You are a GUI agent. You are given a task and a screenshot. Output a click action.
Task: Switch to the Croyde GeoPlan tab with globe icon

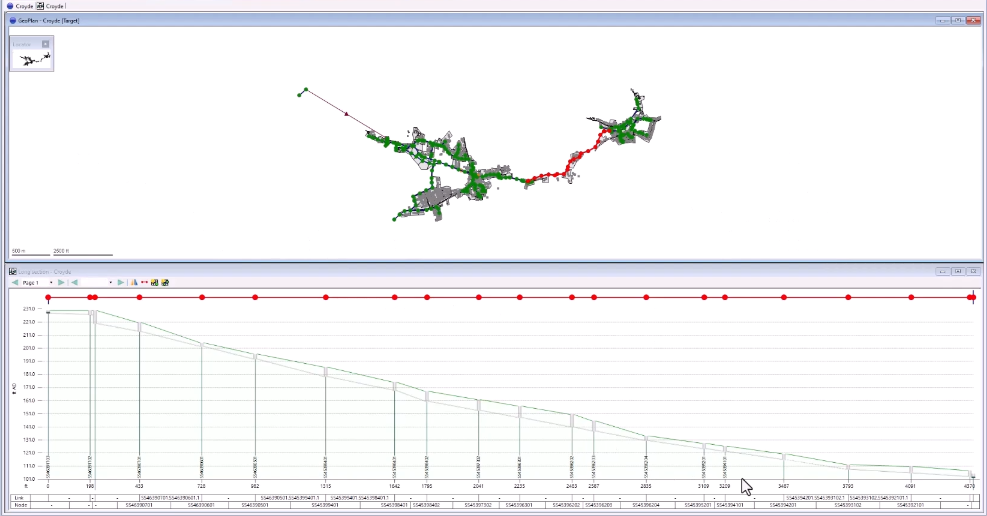[19, 6]
